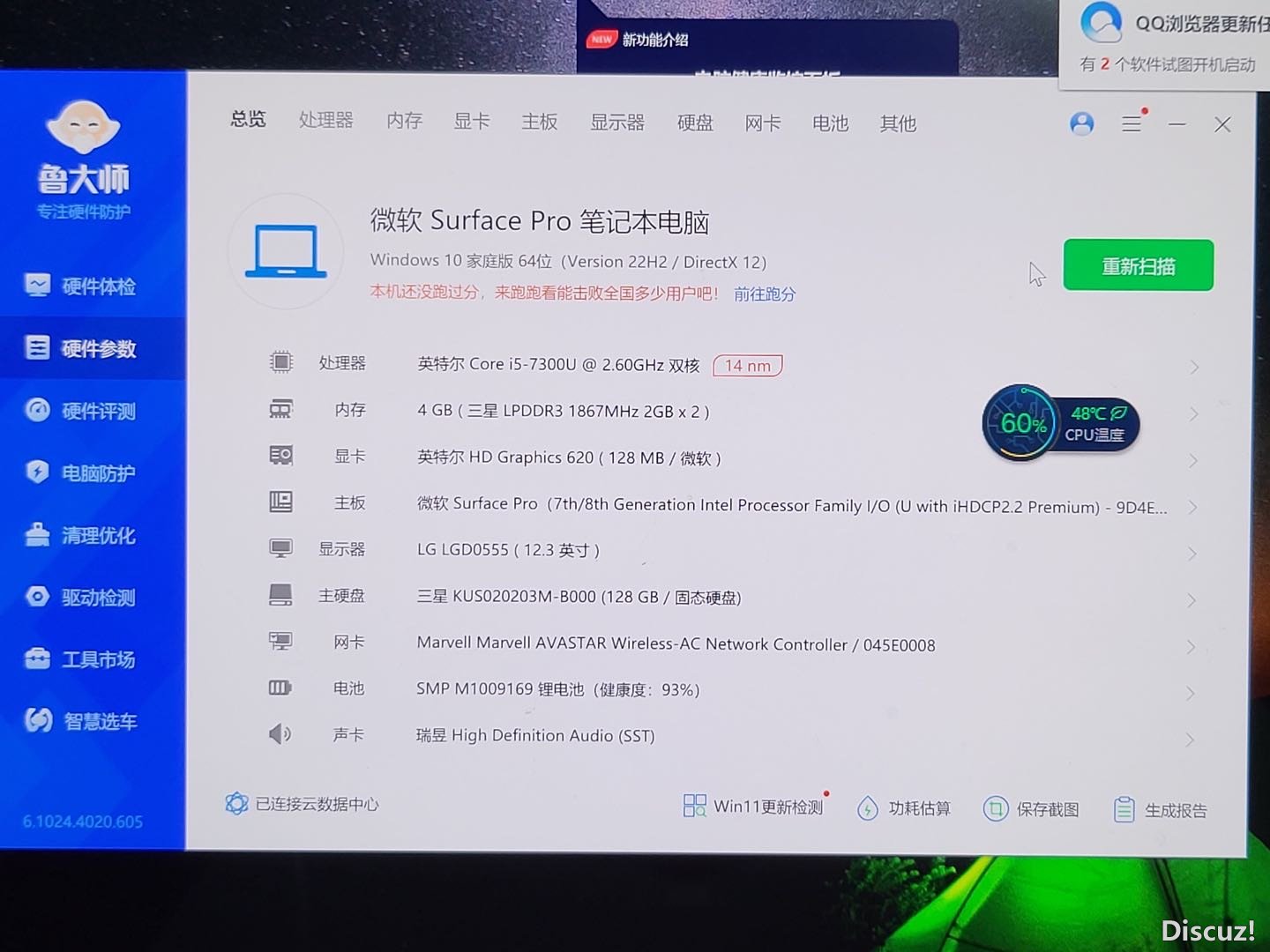
Task: Switch to the 总览 tab
Action: [248, 118]
